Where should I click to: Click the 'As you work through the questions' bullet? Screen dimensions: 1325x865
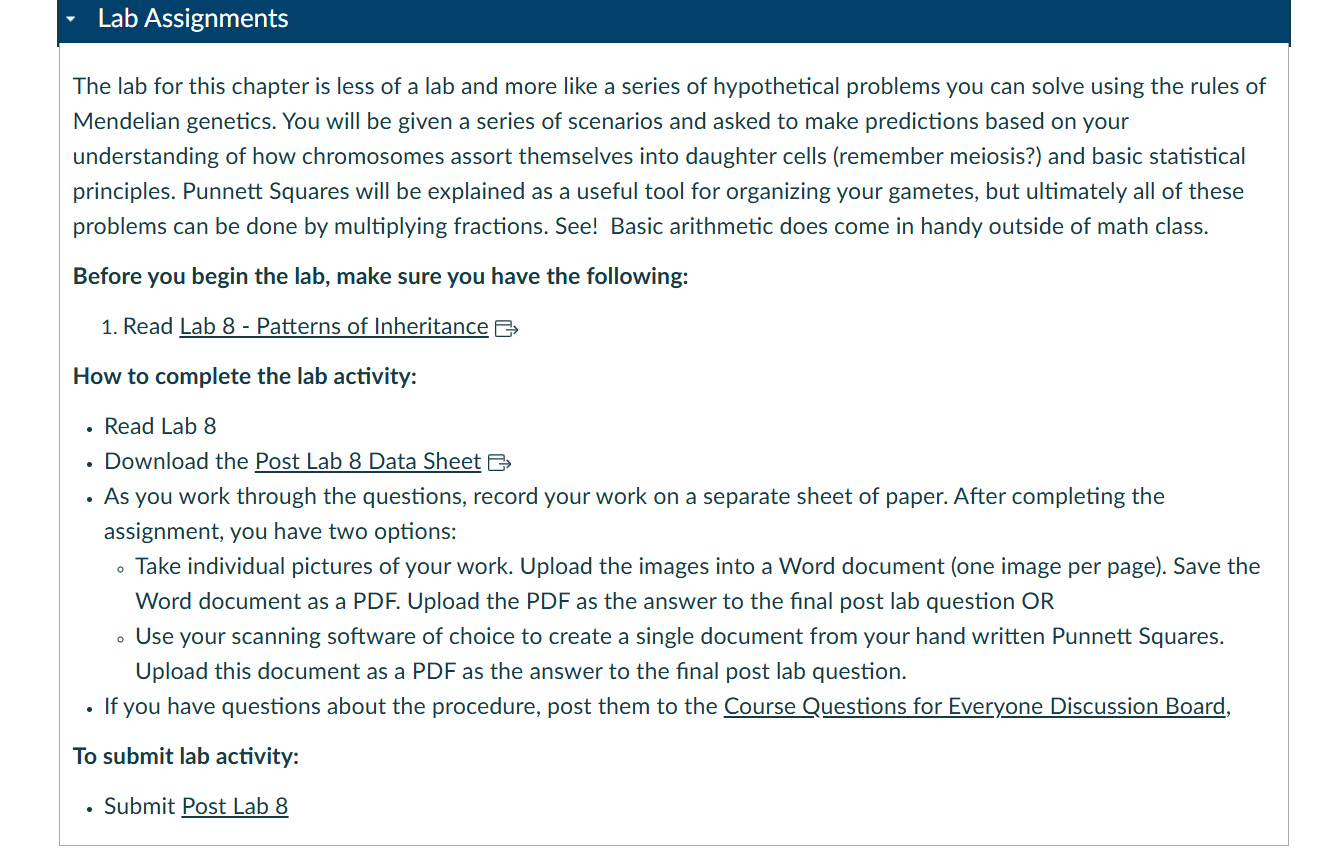(x=634, y=514)
